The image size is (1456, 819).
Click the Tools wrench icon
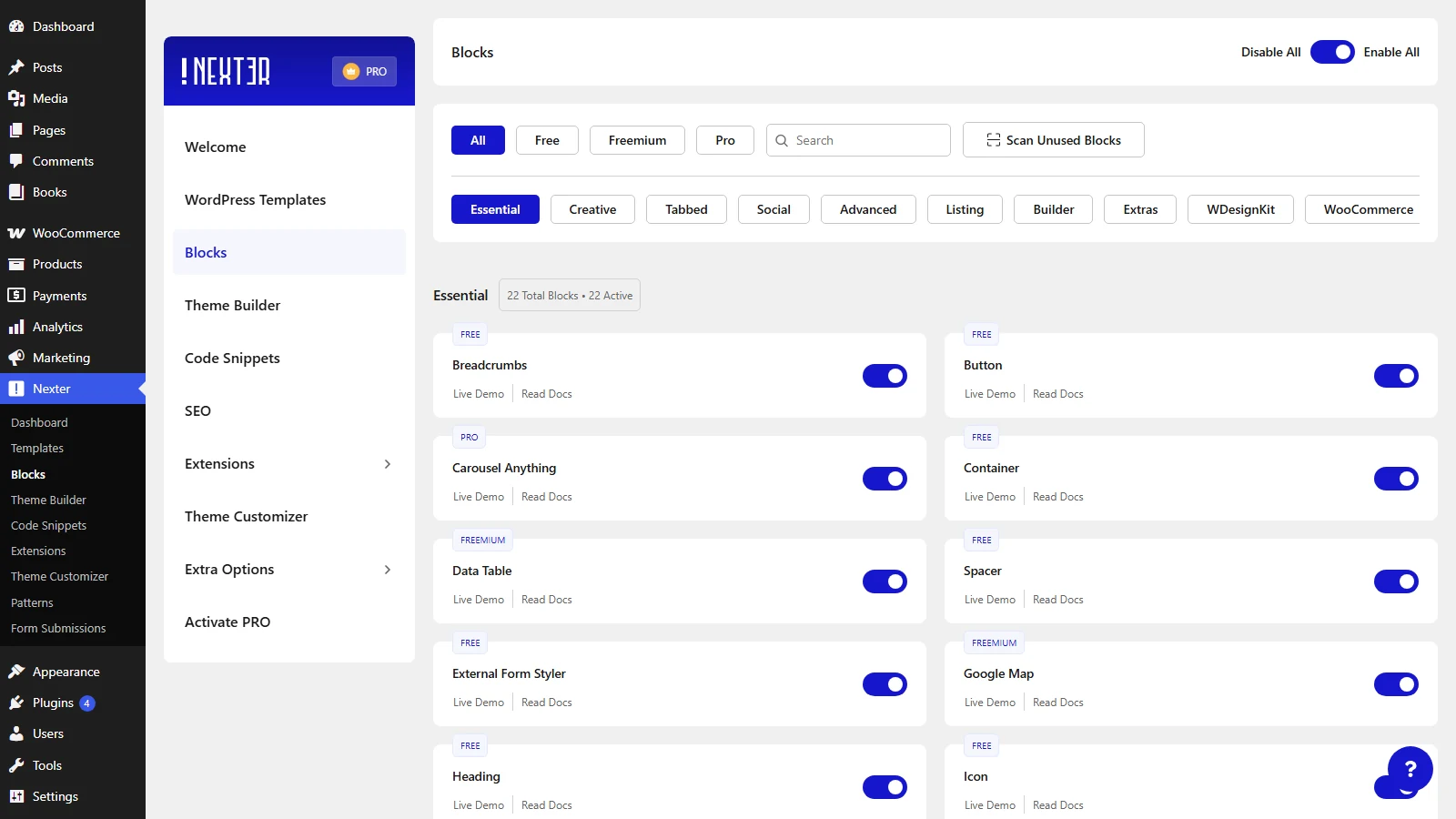tap(16, 765)
